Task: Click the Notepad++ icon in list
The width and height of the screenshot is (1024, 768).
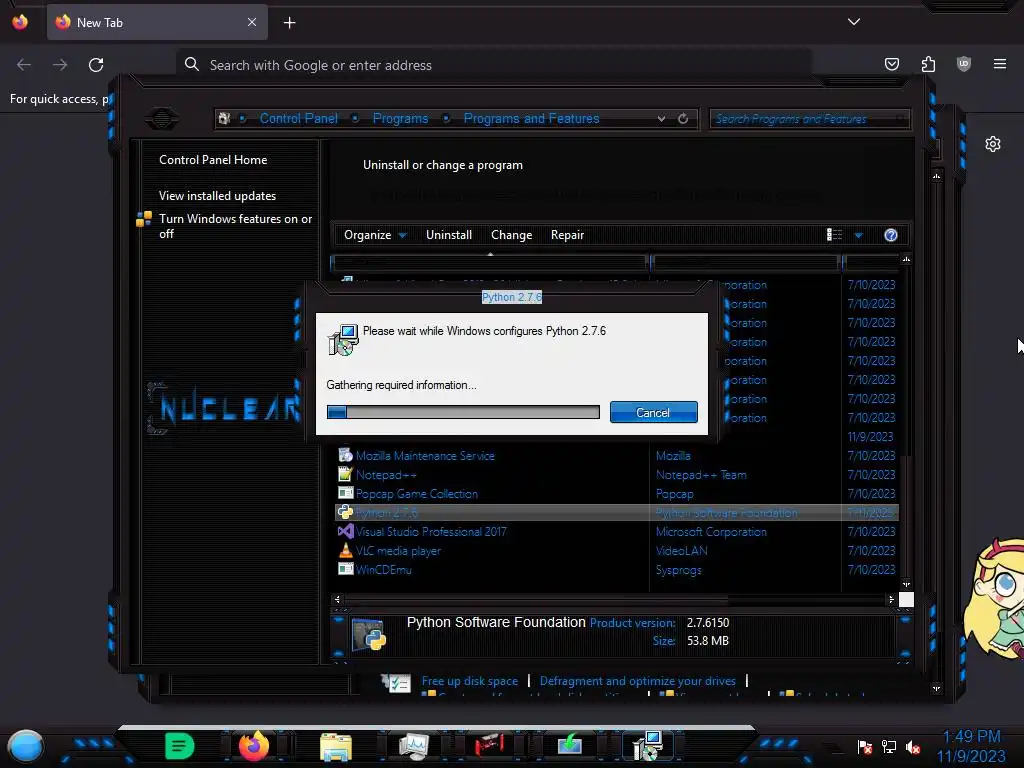Action: pos(345,474)
